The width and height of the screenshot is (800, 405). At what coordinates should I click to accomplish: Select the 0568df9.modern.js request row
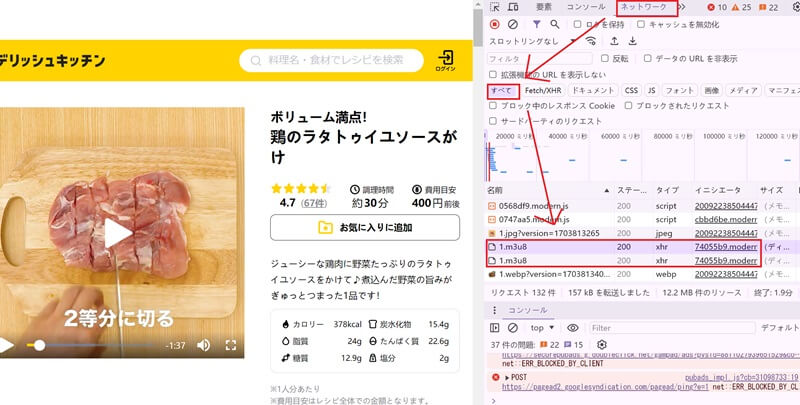click(643, 206)
